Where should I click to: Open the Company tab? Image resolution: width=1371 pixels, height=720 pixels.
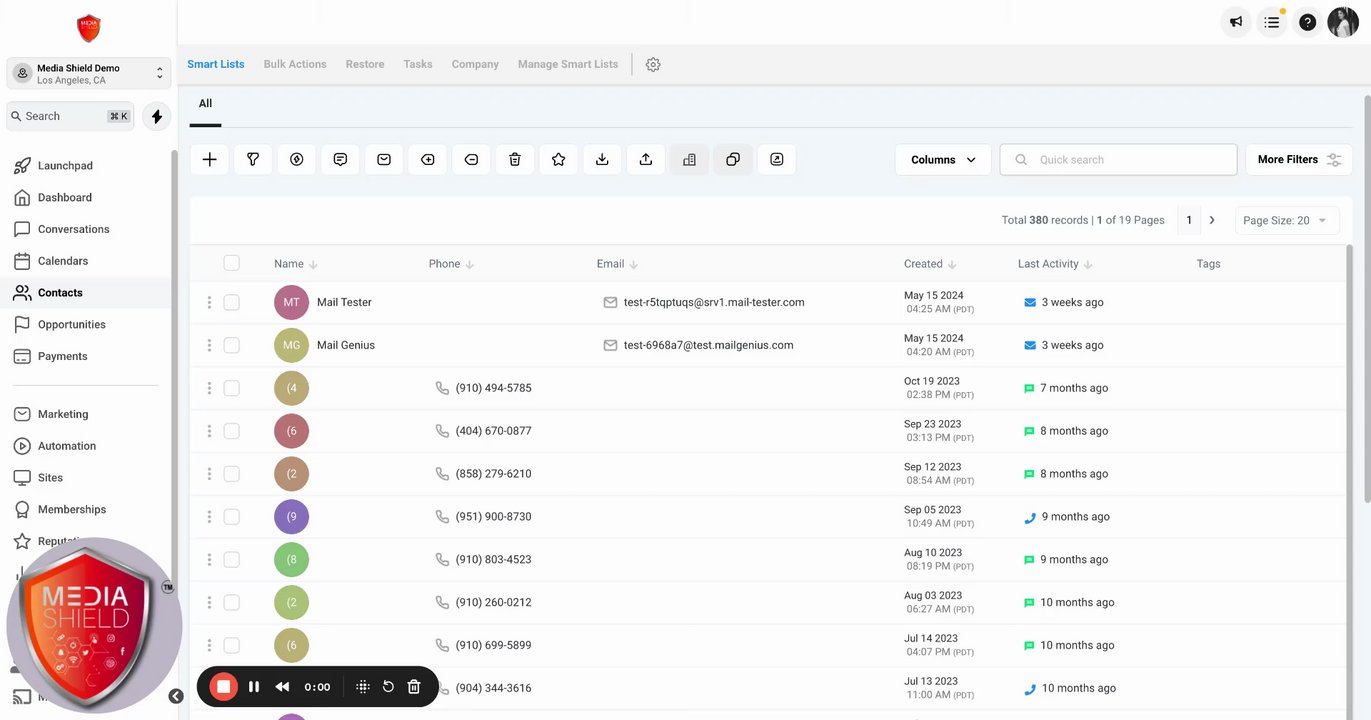coord(475,64)
